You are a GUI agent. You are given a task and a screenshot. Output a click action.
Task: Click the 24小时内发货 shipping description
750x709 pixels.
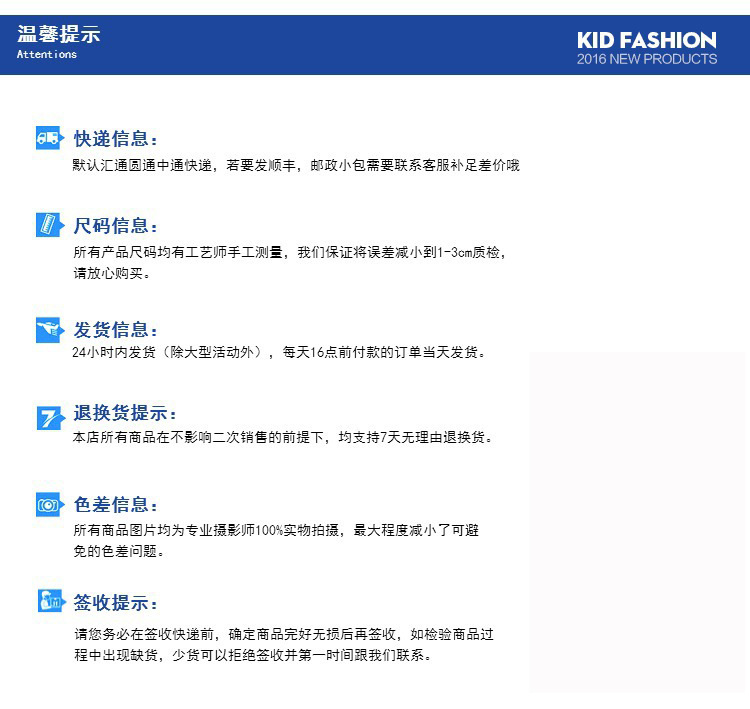click(278, 352)
